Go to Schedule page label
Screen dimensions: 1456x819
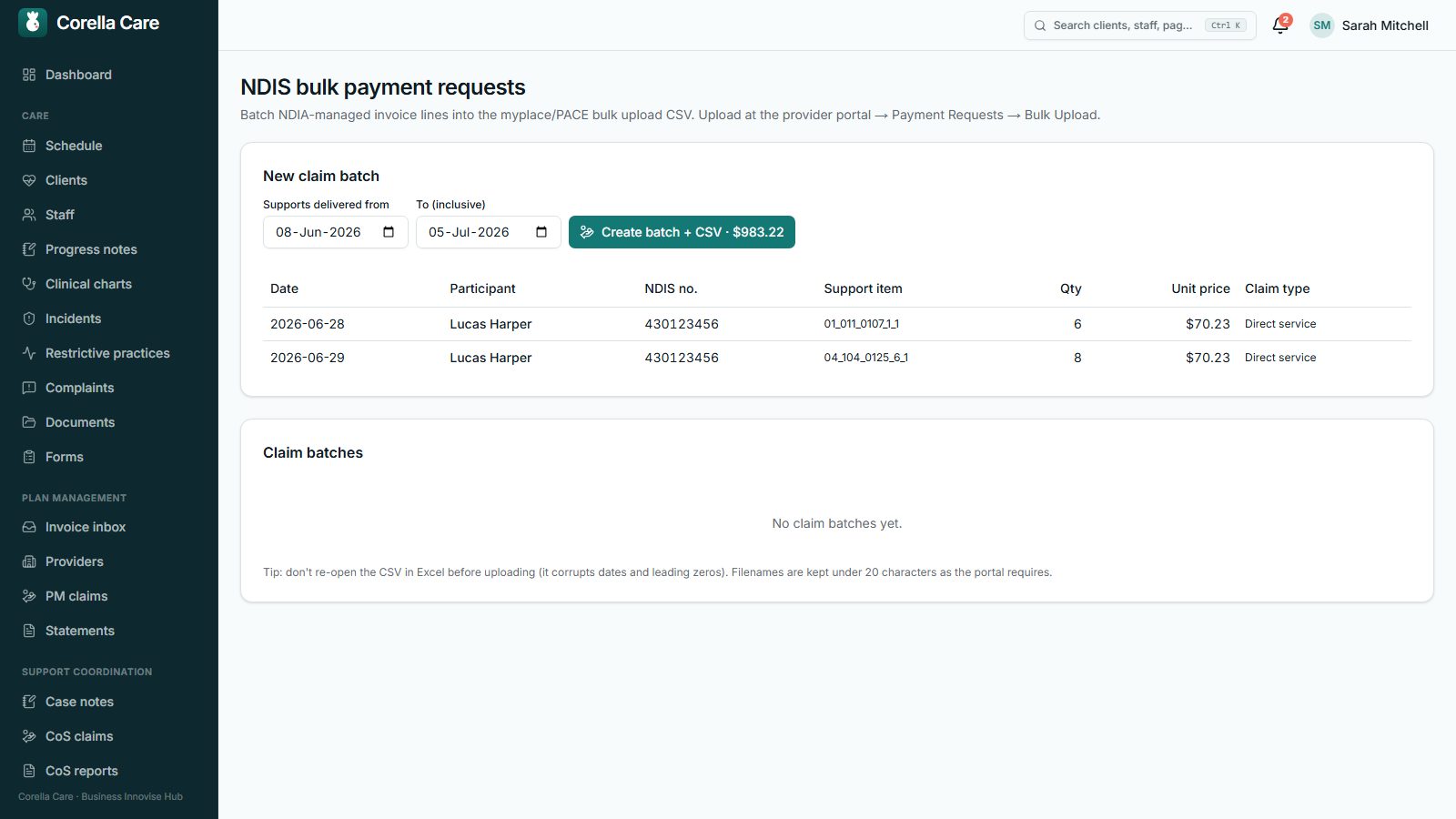click(x=74, y=146)
